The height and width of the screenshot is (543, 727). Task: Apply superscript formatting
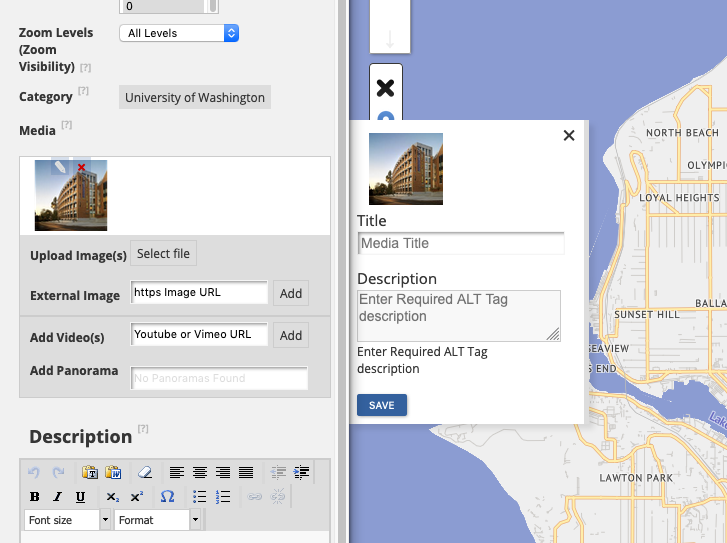[136, 496]
